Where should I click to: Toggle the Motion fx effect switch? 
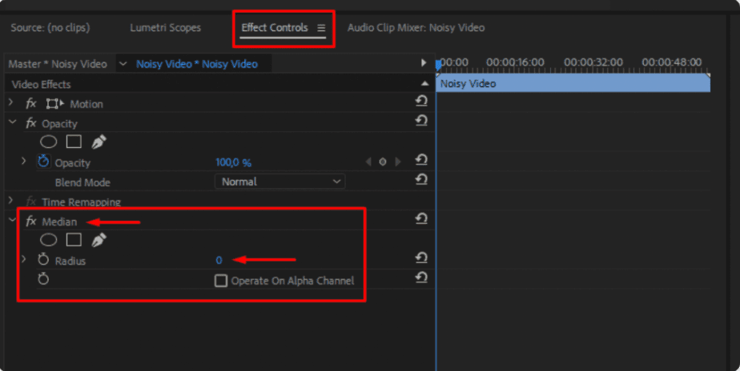31,103
